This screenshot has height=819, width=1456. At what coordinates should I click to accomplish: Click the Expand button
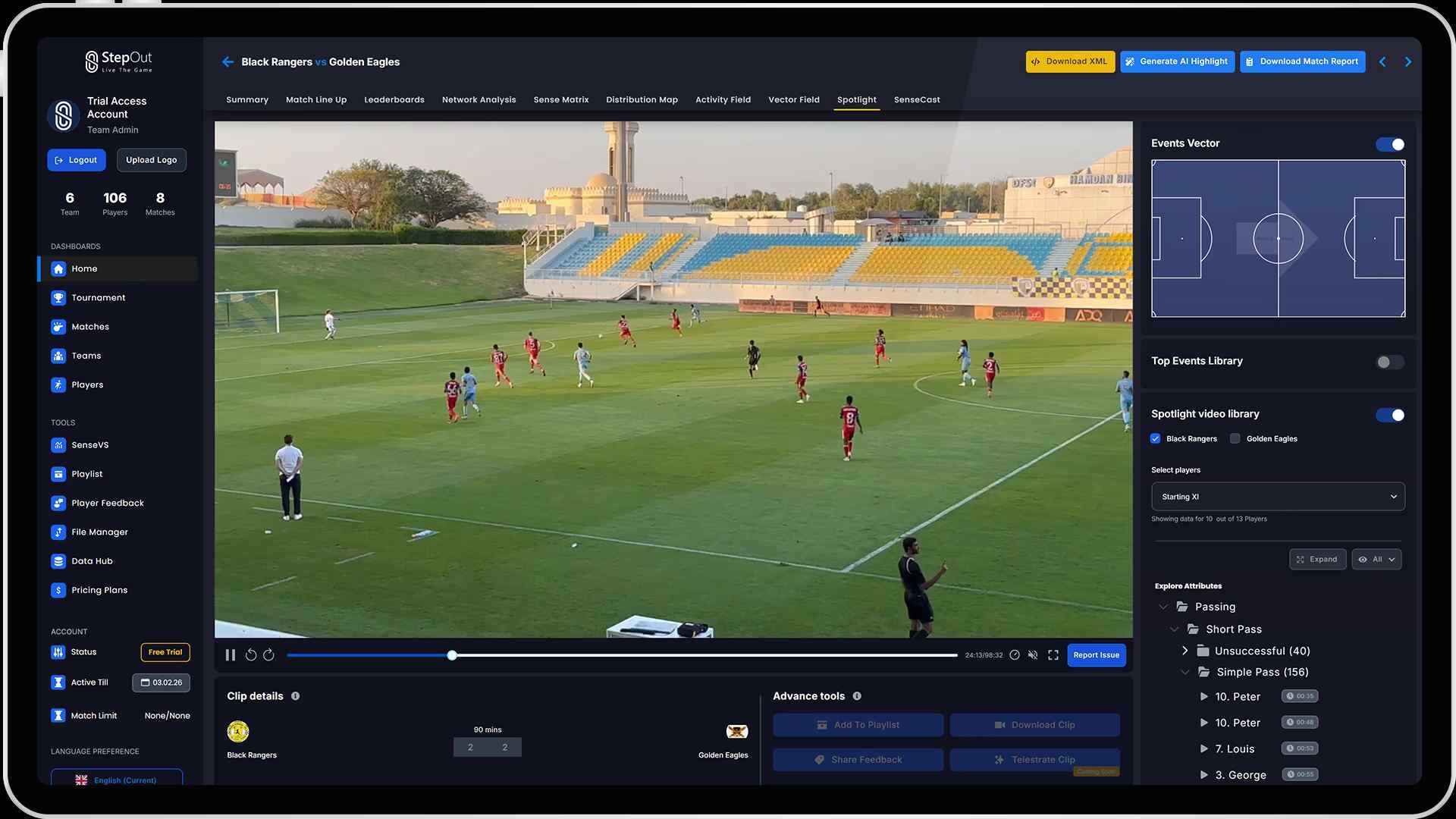click(1318, 560)
